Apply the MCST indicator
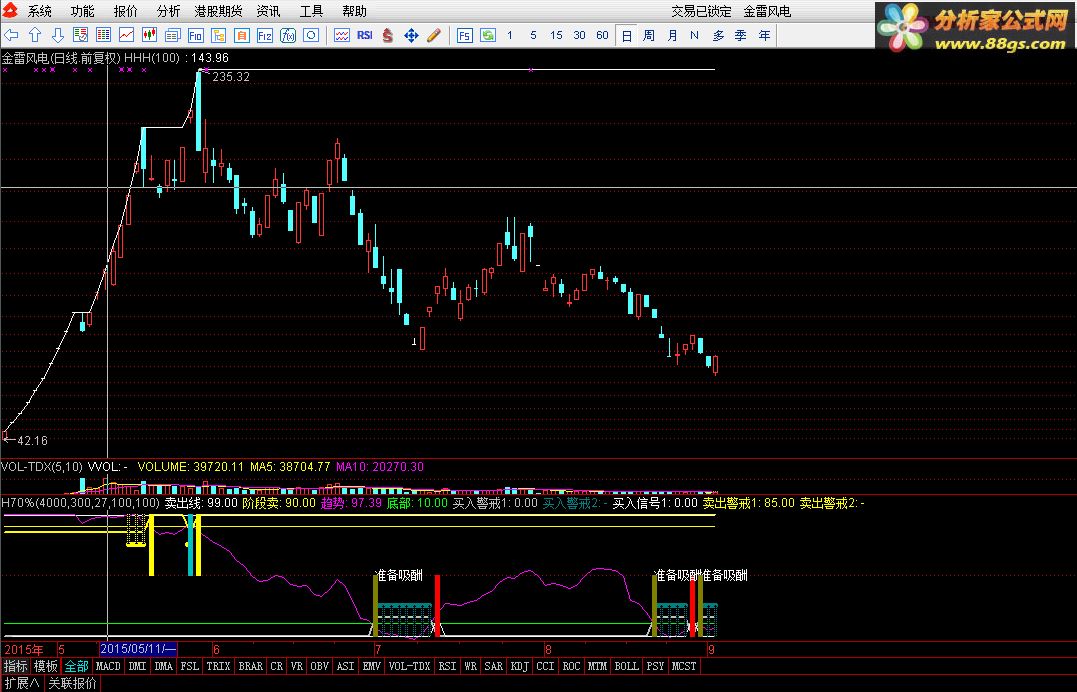Screen dimensions: 1077x692 (683, 666)
